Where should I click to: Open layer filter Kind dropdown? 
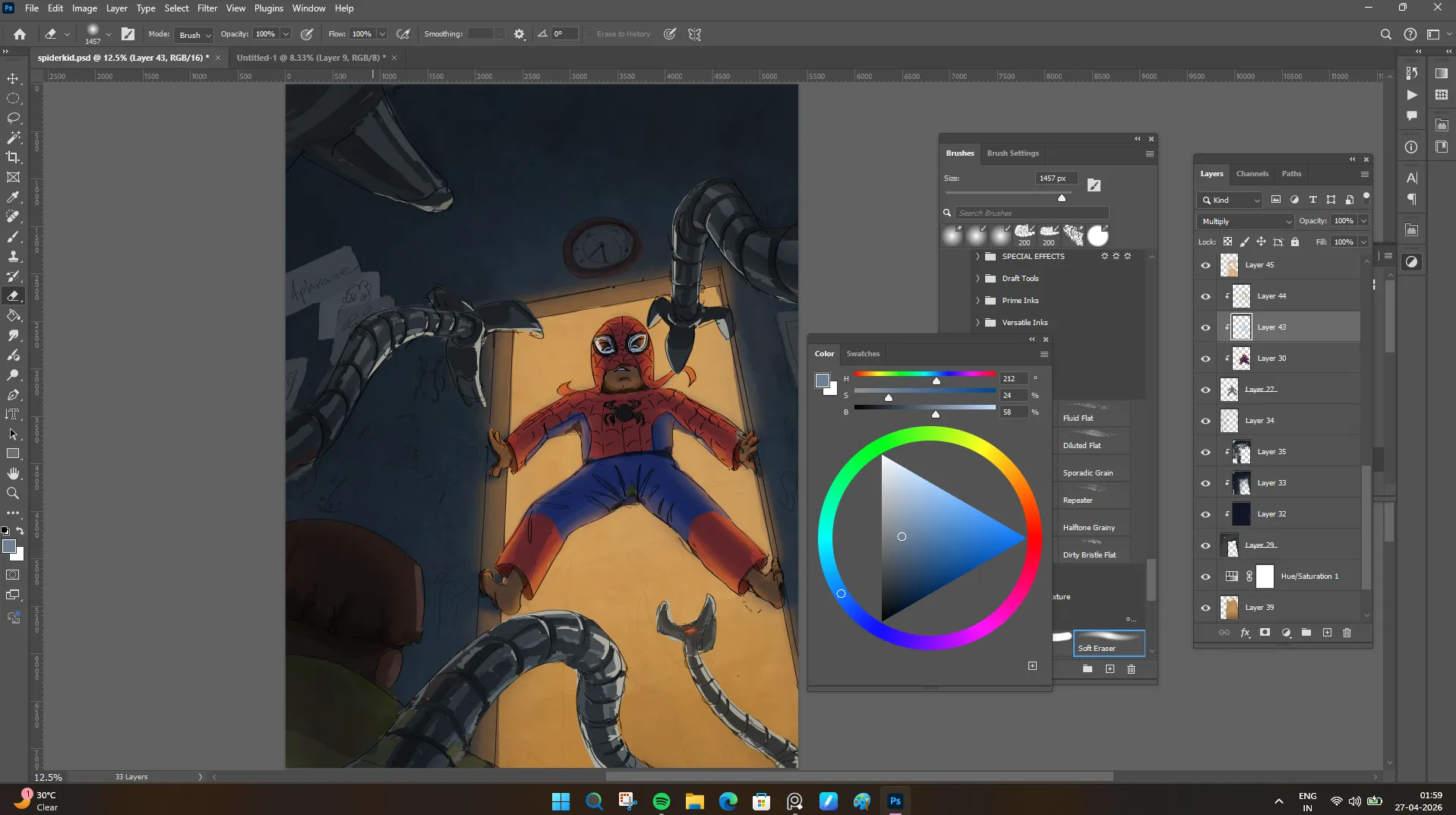(x=1229, y=200)
